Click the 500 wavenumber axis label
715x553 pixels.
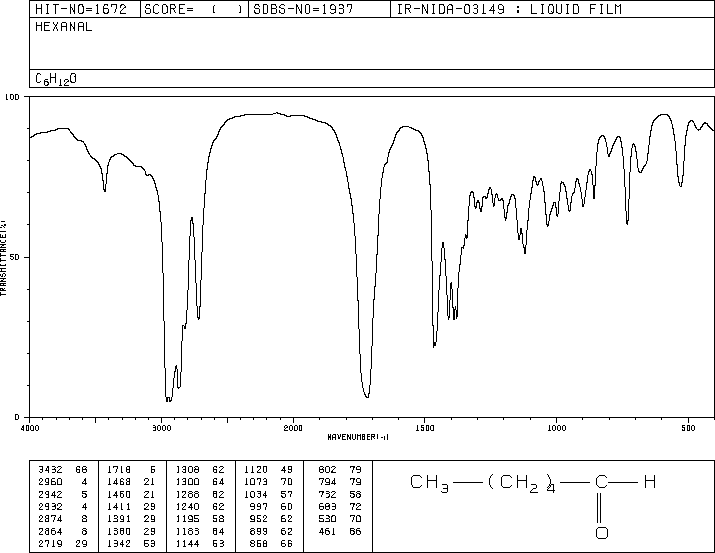coord(688,428)
